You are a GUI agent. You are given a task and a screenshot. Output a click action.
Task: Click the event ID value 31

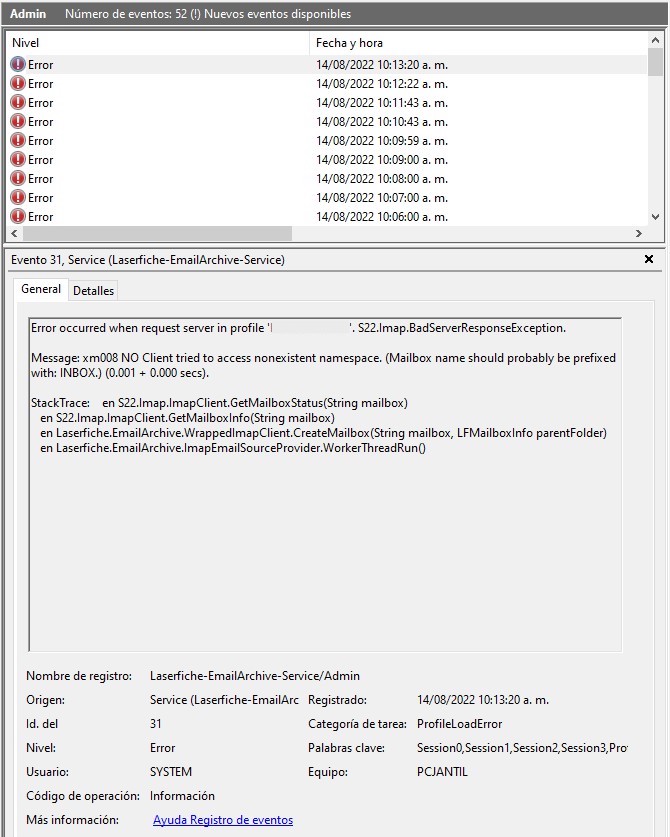(x=155, y=724)
